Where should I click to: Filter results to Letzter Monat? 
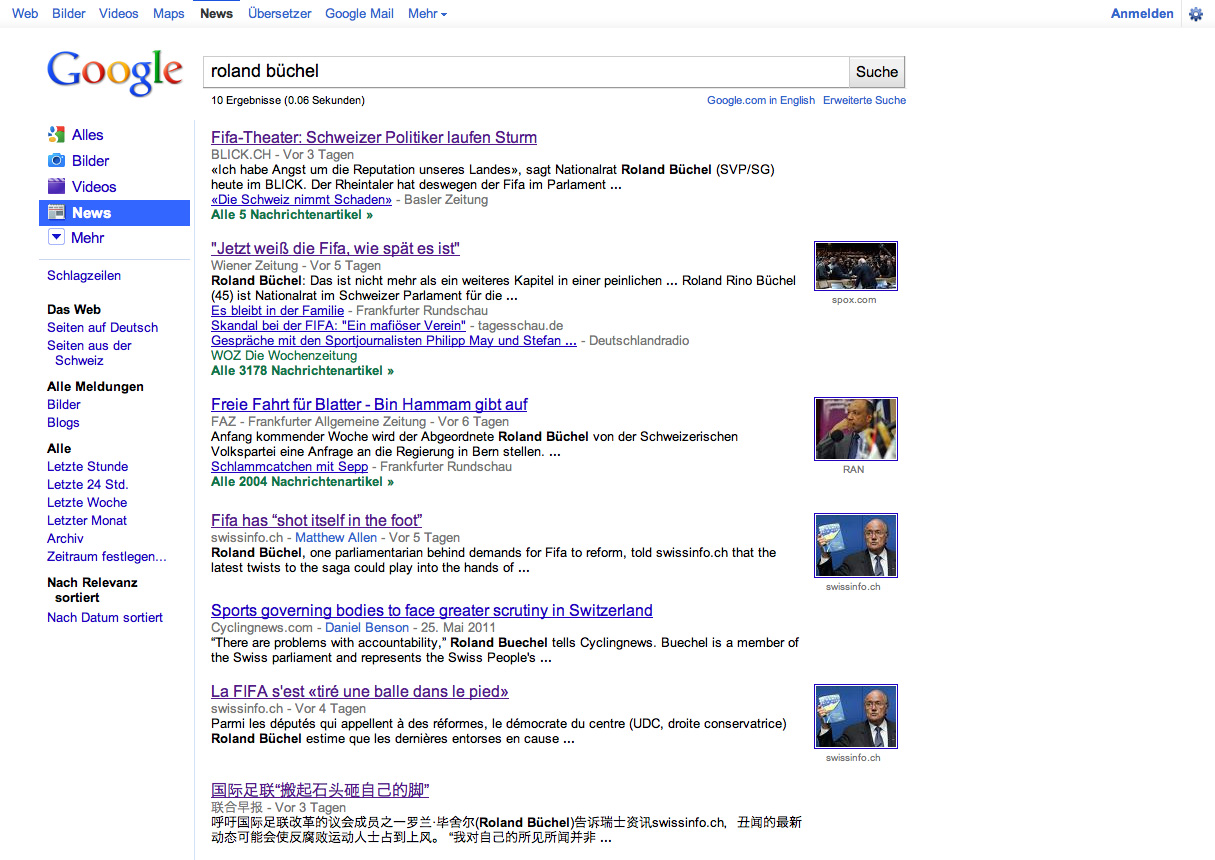(x=87, y=521)
